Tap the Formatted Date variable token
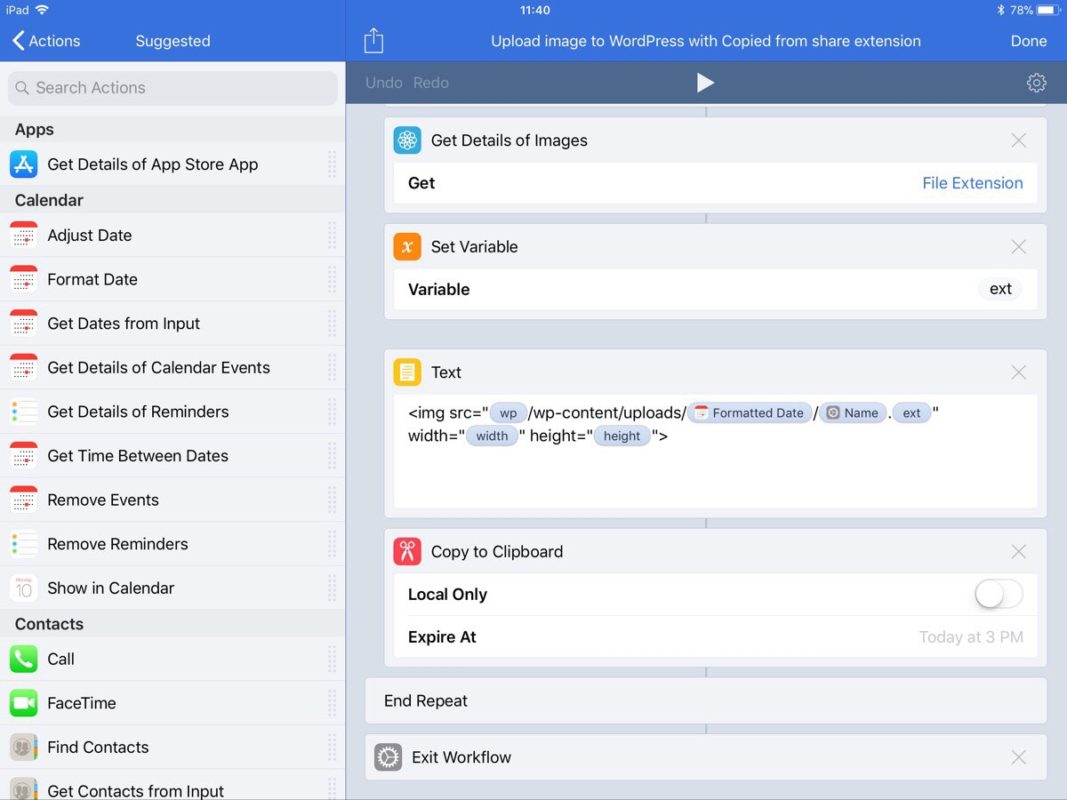 coord(749,413)
